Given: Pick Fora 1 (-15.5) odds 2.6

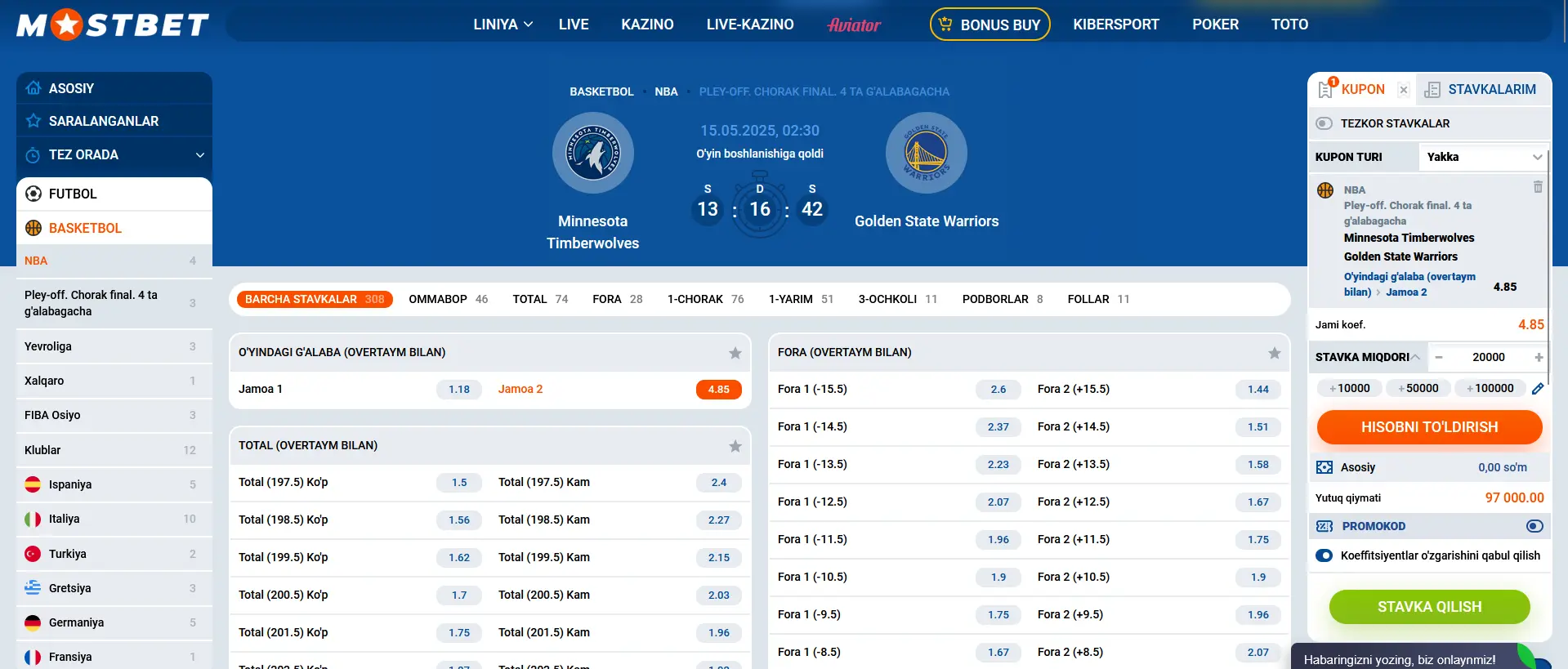Looking at the screenshot, I should click(998, 390).
